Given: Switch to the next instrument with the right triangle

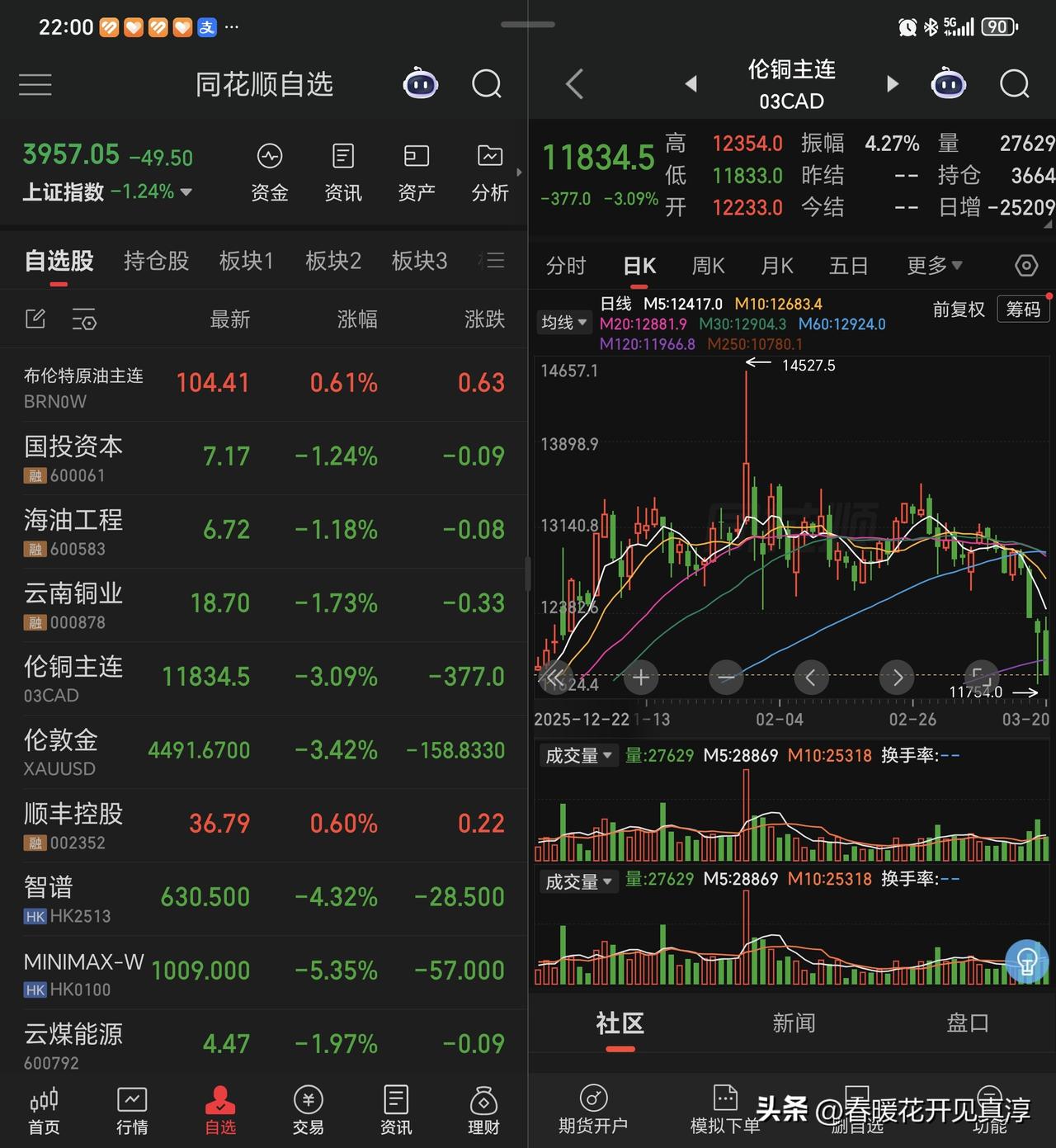Looking at the screenshot, I should (x=892, y=83).
